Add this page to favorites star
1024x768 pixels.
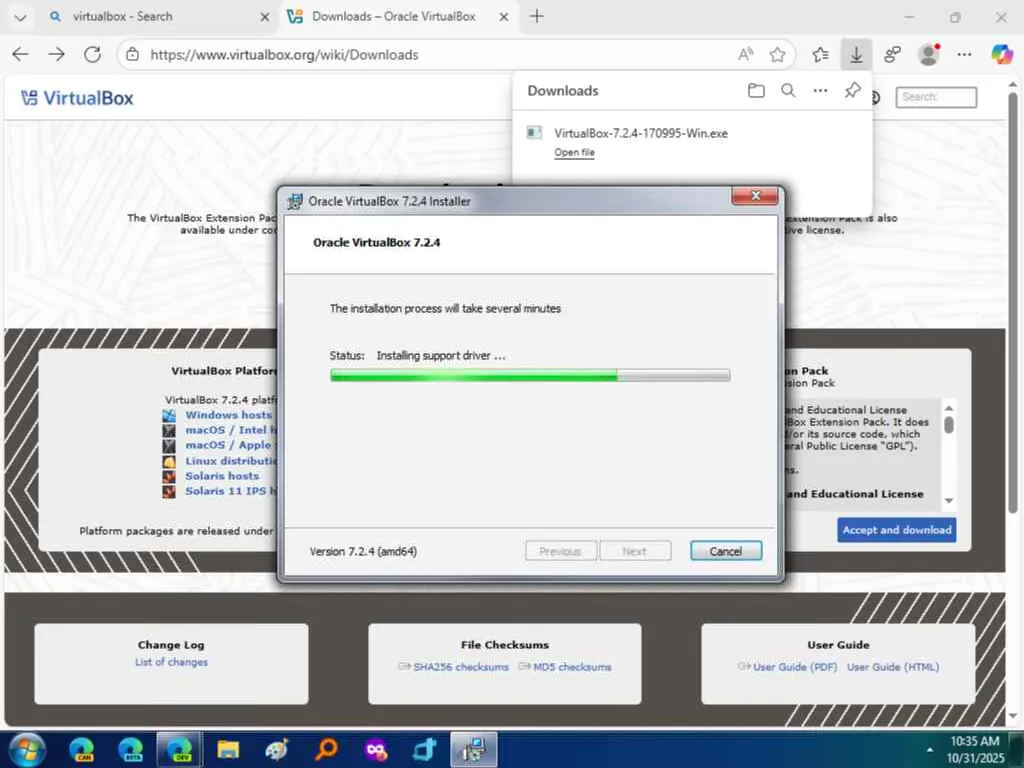coord(777,54)
